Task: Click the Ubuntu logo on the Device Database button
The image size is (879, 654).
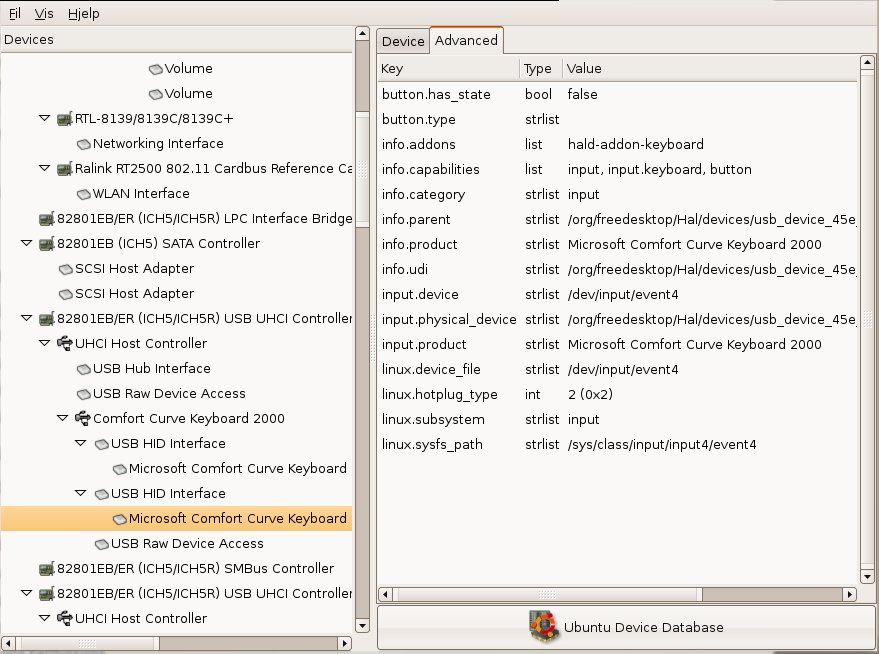Action: pyautogui.click(x=544, y=627)
